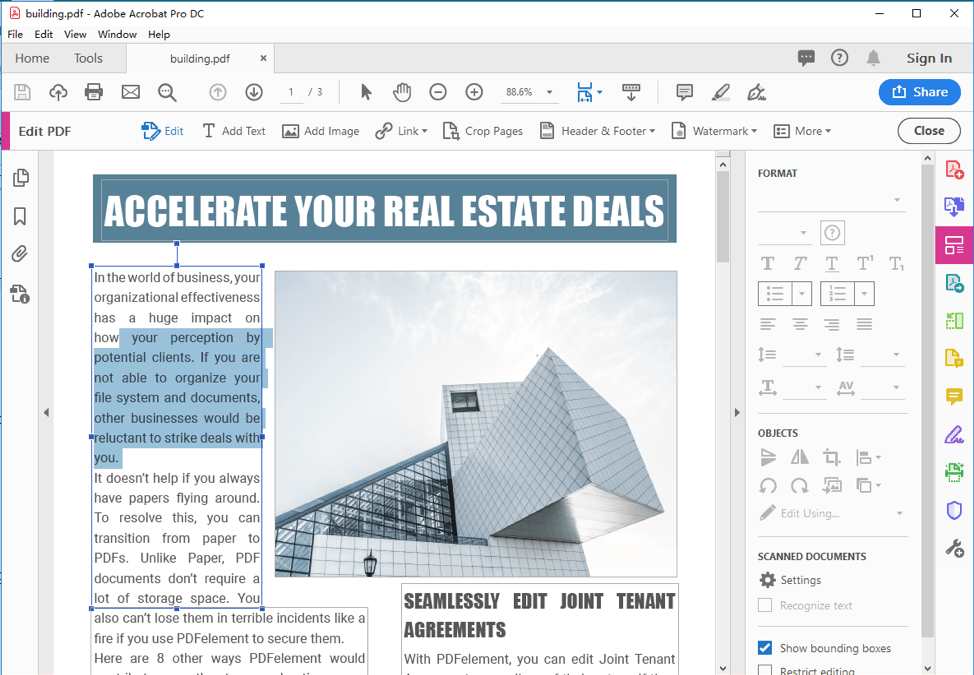Open the Bookmarks panel
This screenshot has width=974, height=675.
(20, 216)
